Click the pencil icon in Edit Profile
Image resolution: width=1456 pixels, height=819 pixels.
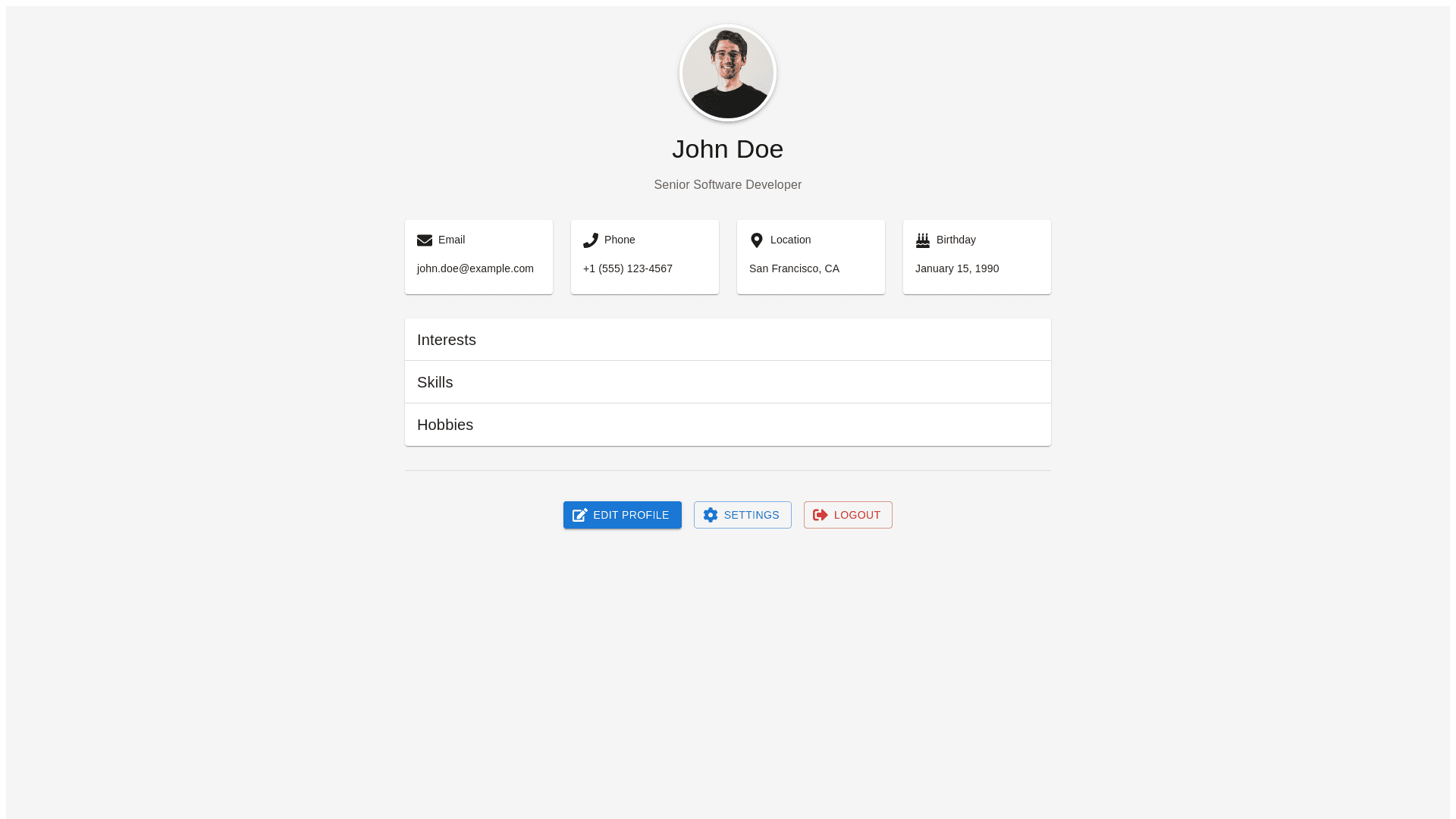[580, 516]
